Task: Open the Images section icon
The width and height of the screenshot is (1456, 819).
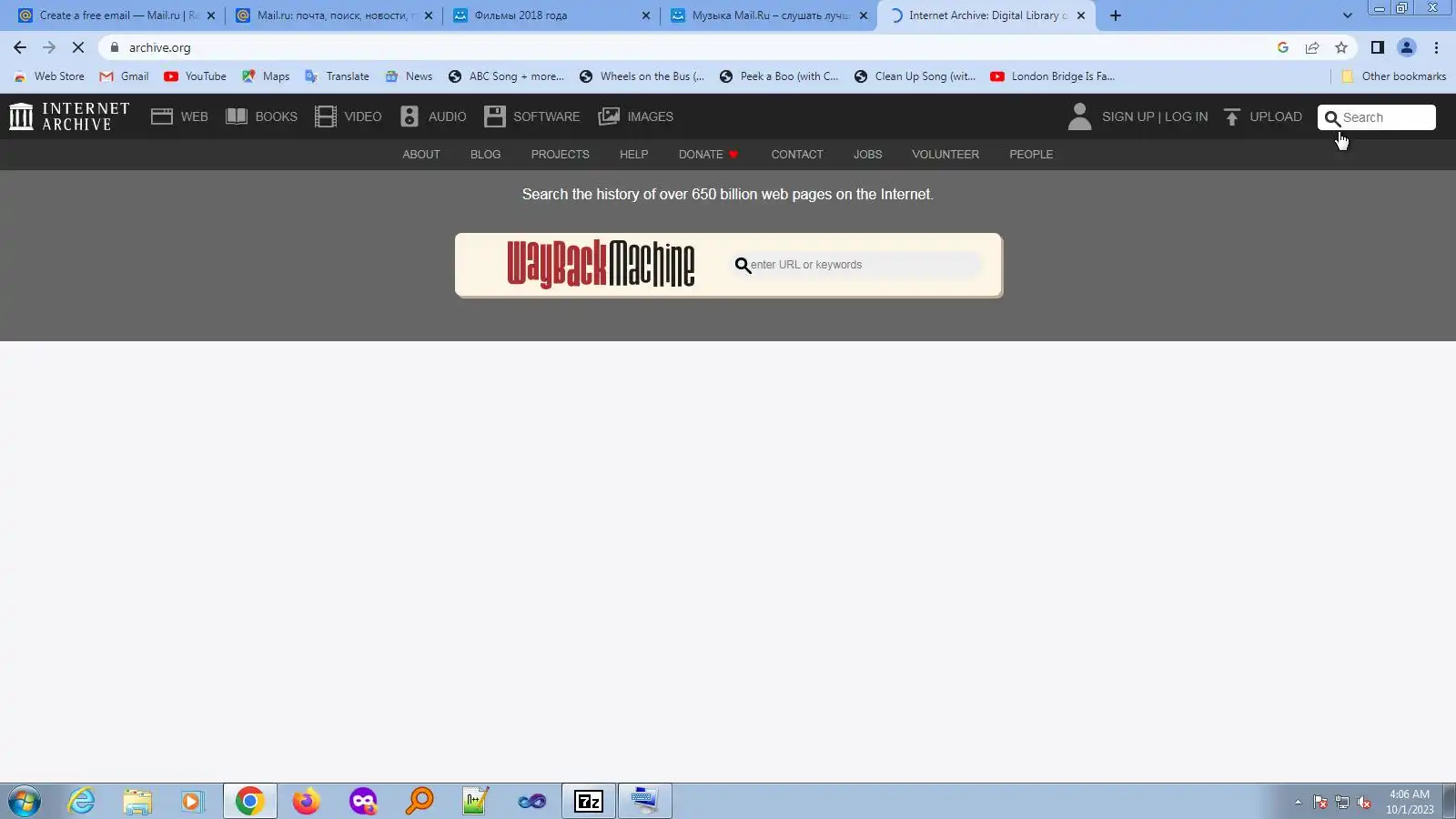Action: [609, 116]
